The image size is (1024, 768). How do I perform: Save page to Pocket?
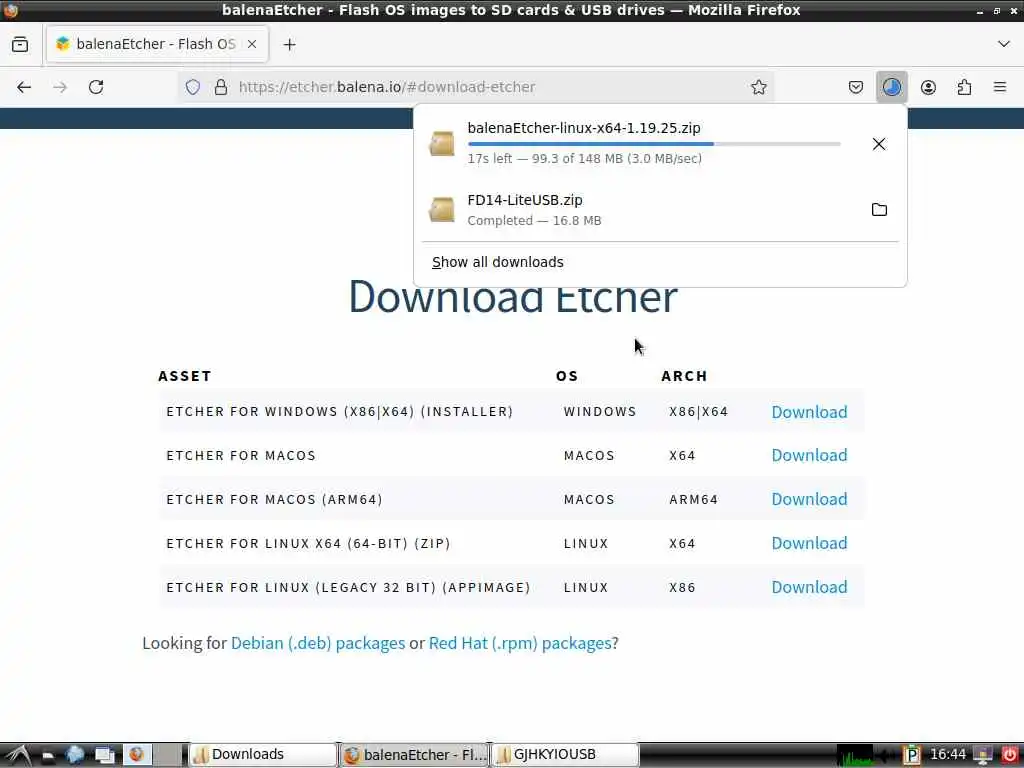click(856, 87)
